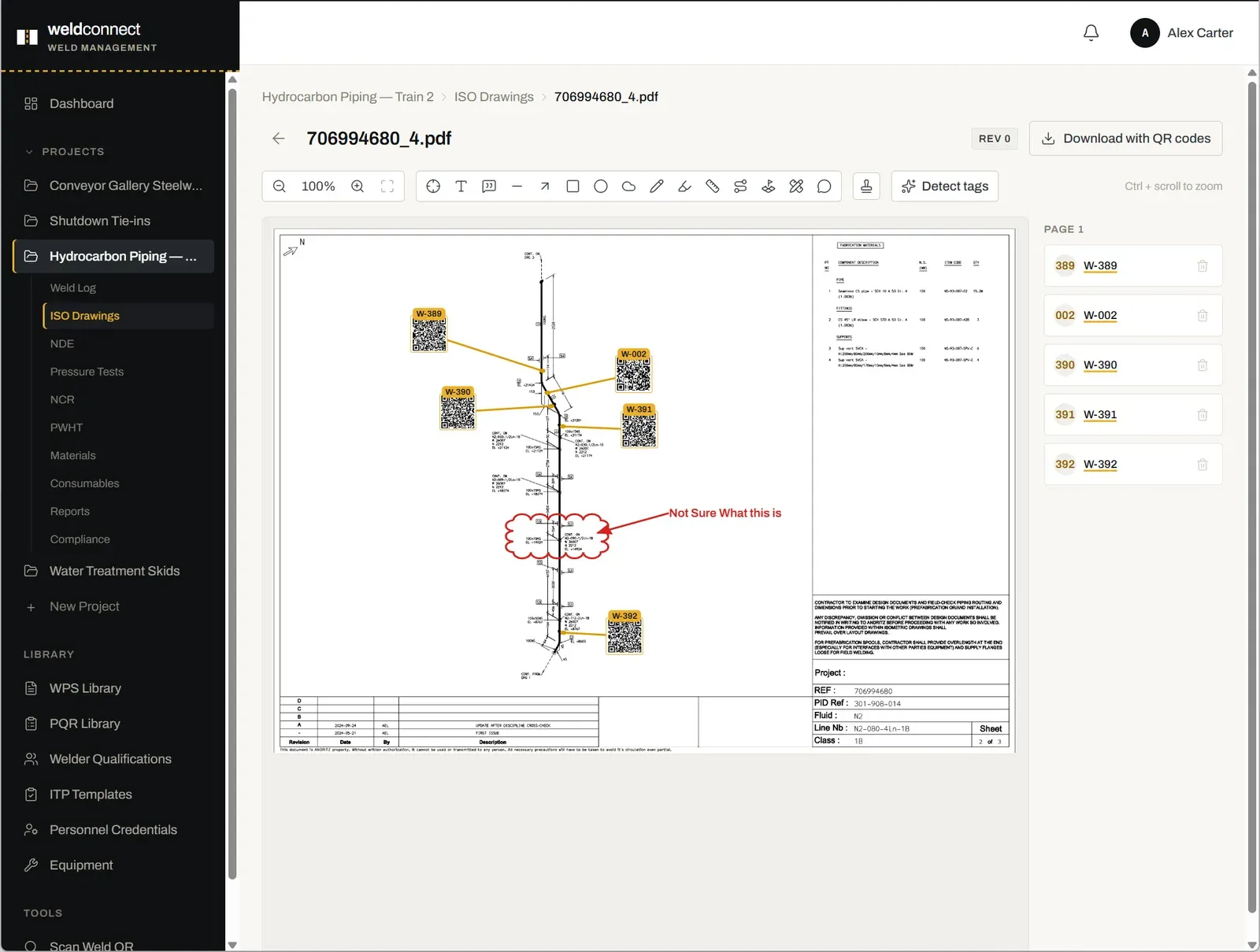Open notifications bell
The width and height of the screenshot is (1260, 952).
1091,33
